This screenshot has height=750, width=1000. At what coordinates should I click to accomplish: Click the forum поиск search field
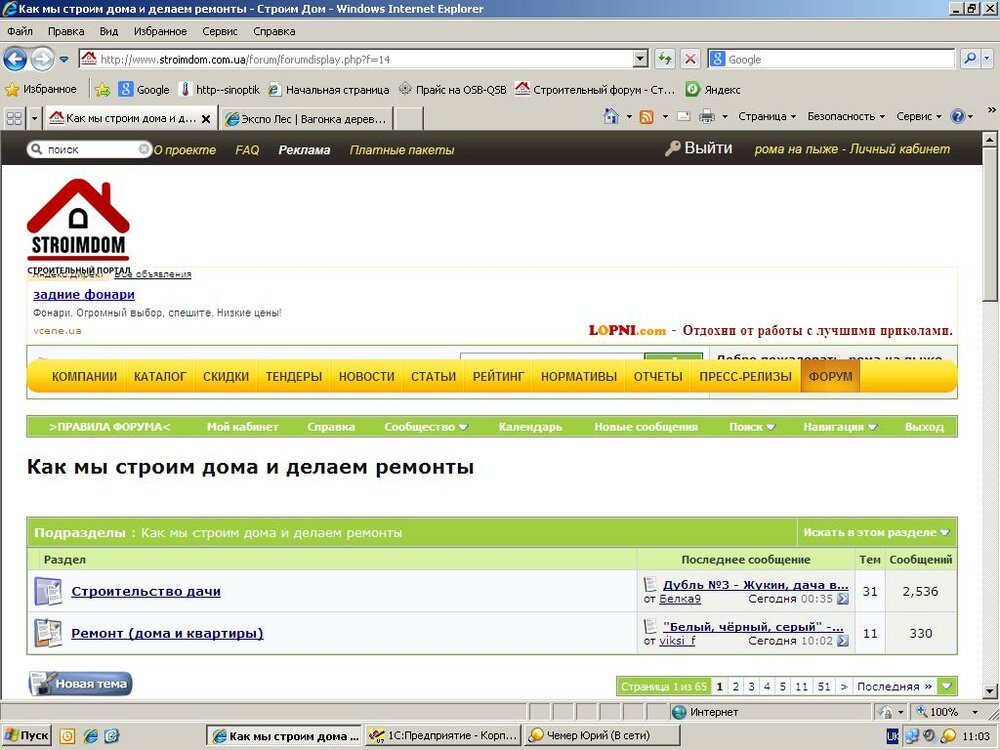point(90,149)
